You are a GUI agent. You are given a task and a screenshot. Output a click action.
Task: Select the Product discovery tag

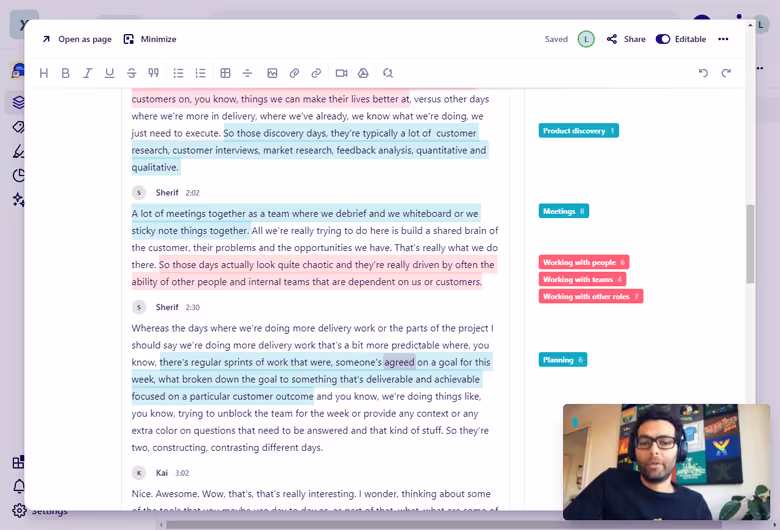[579, 130]
